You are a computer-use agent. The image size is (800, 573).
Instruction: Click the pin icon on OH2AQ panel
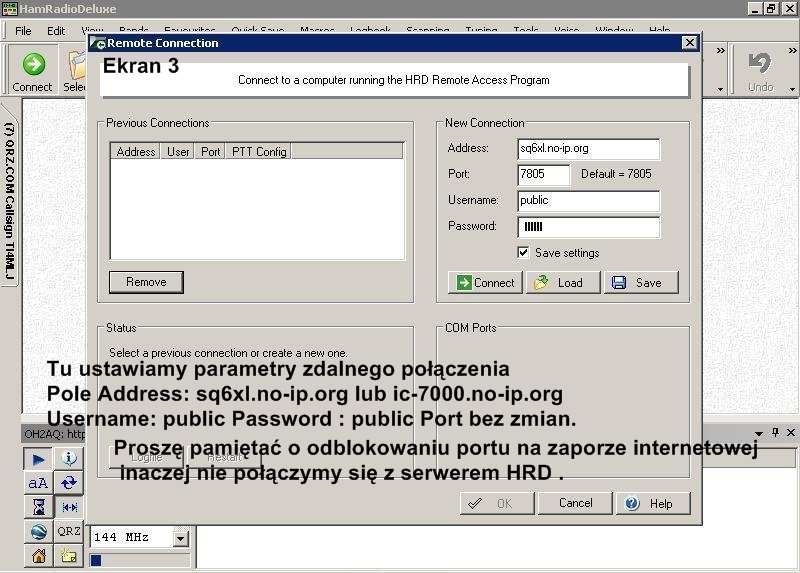tap(775, 432)
